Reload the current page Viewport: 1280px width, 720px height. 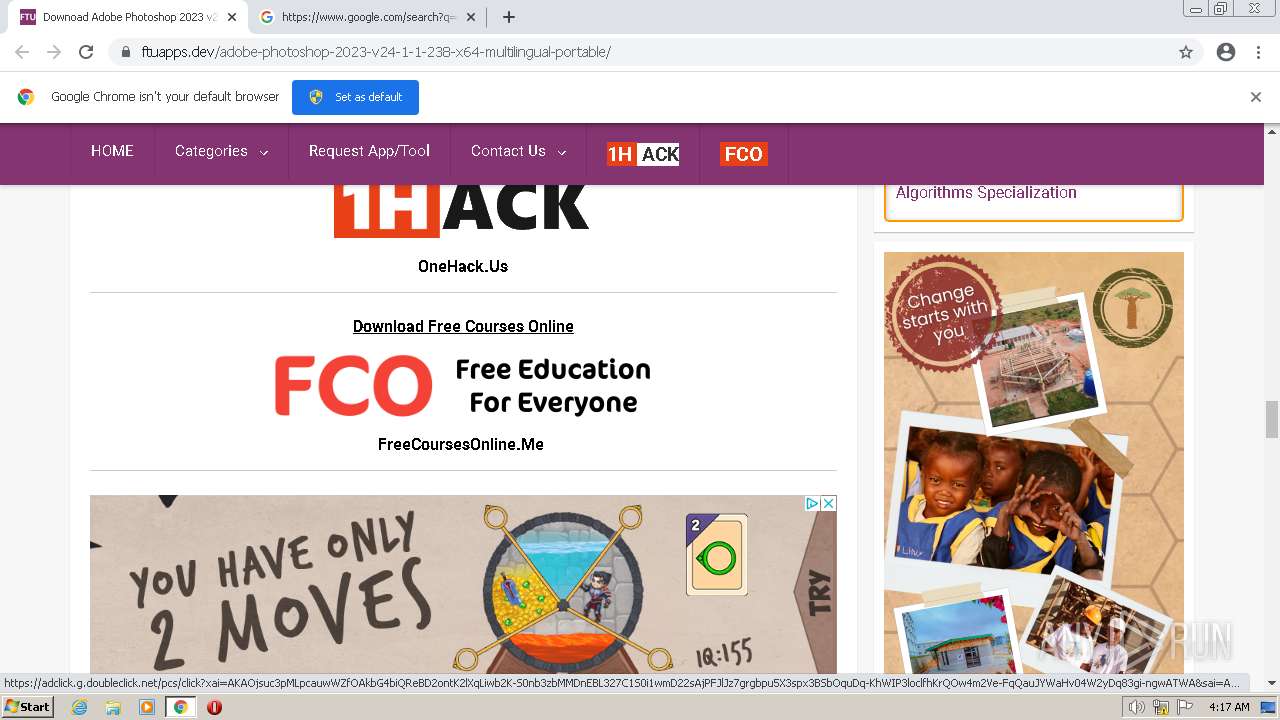[x=86, y=52]
